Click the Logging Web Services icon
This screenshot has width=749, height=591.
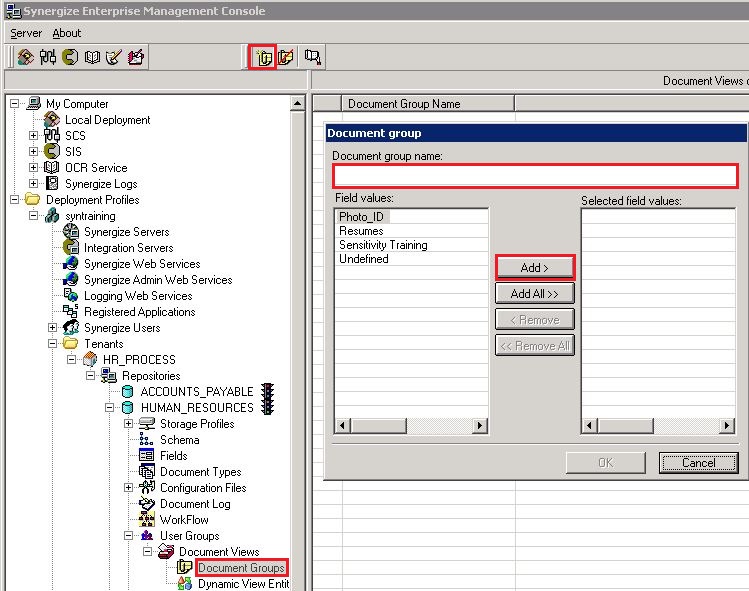[71, 295]
